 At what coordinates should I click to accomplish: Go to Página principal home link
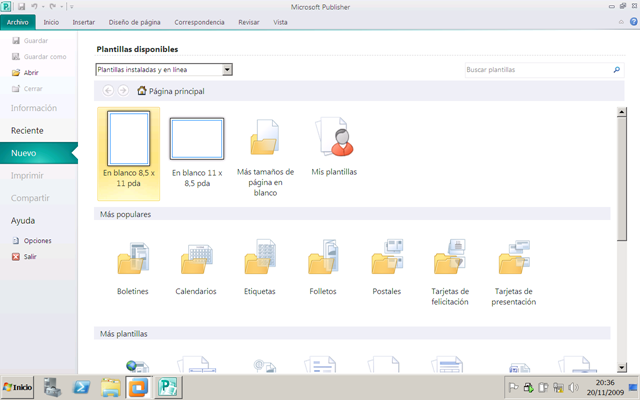[171, 91]
